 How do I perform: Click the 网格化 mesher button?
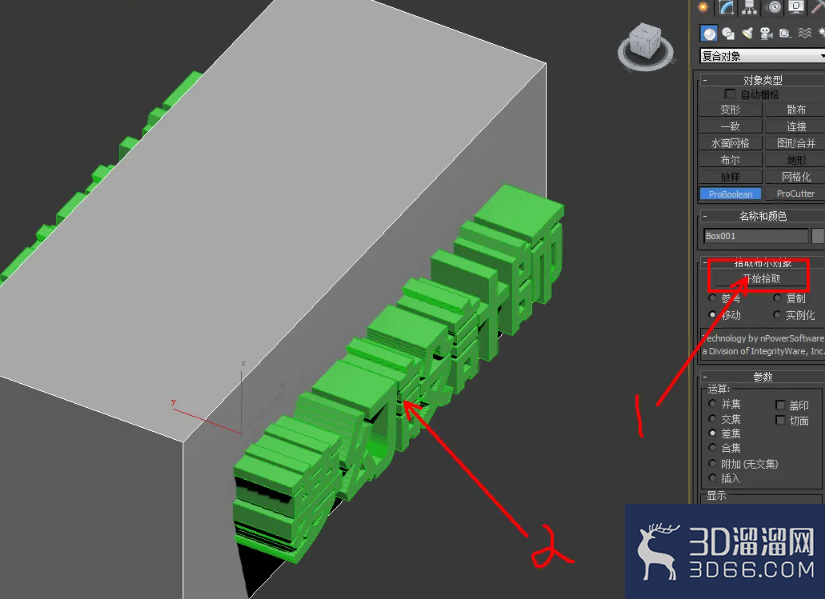(x=795, y=177)
